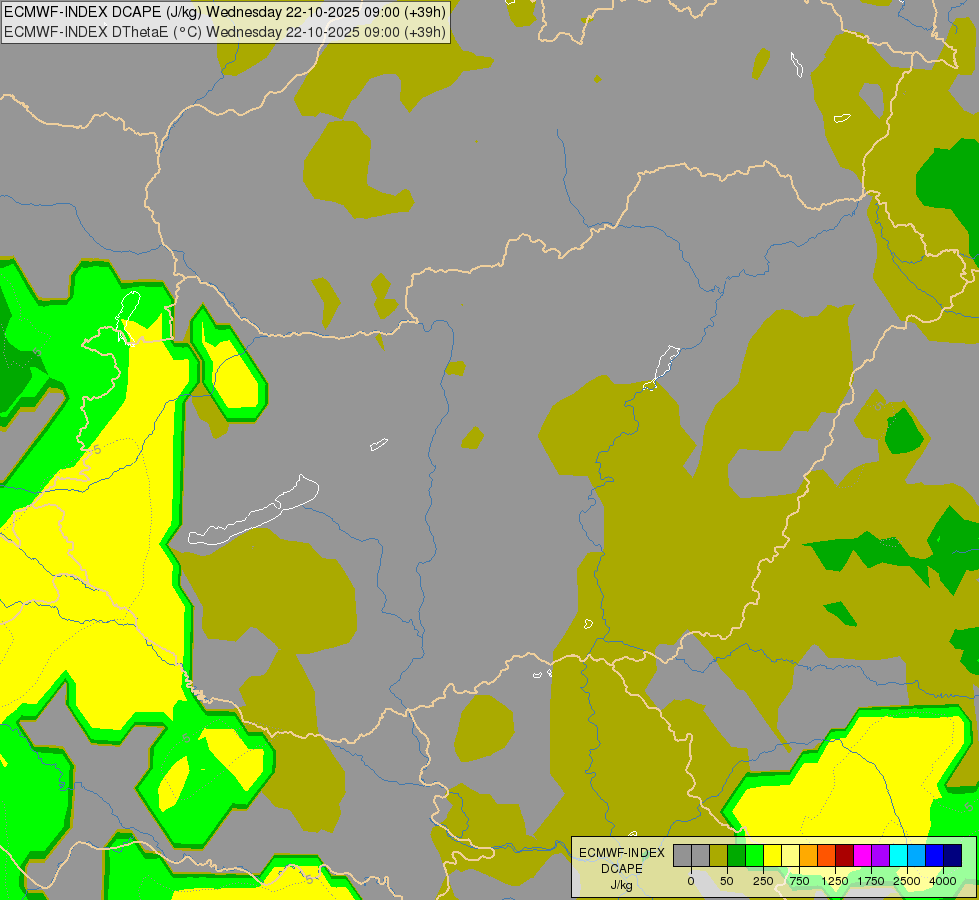This screenshot has height=900, width=979.
Task: Click the cyan legend swatch
Action: [x=898, y=856]
